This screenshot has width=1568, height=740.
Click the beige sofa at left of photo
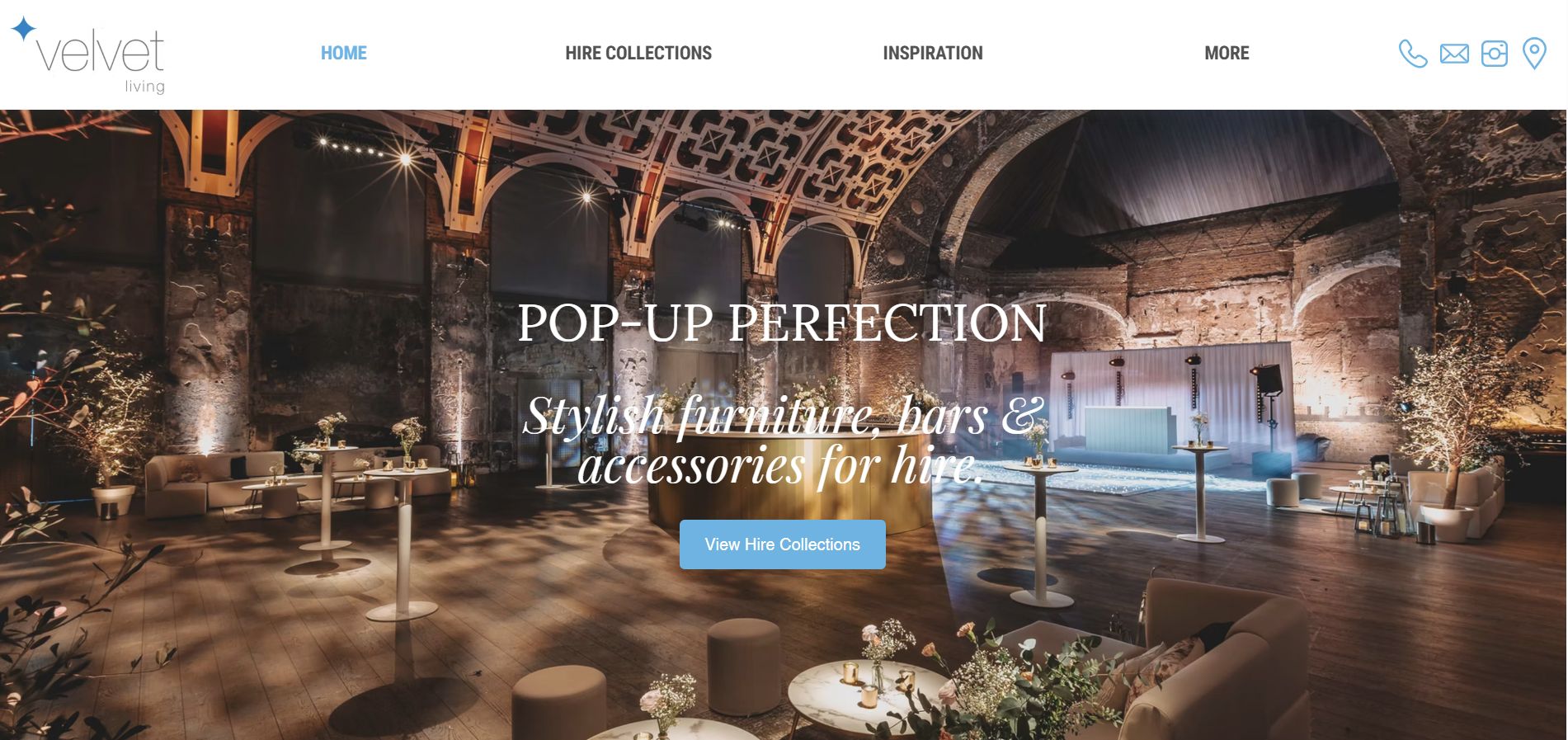point(216,479)
